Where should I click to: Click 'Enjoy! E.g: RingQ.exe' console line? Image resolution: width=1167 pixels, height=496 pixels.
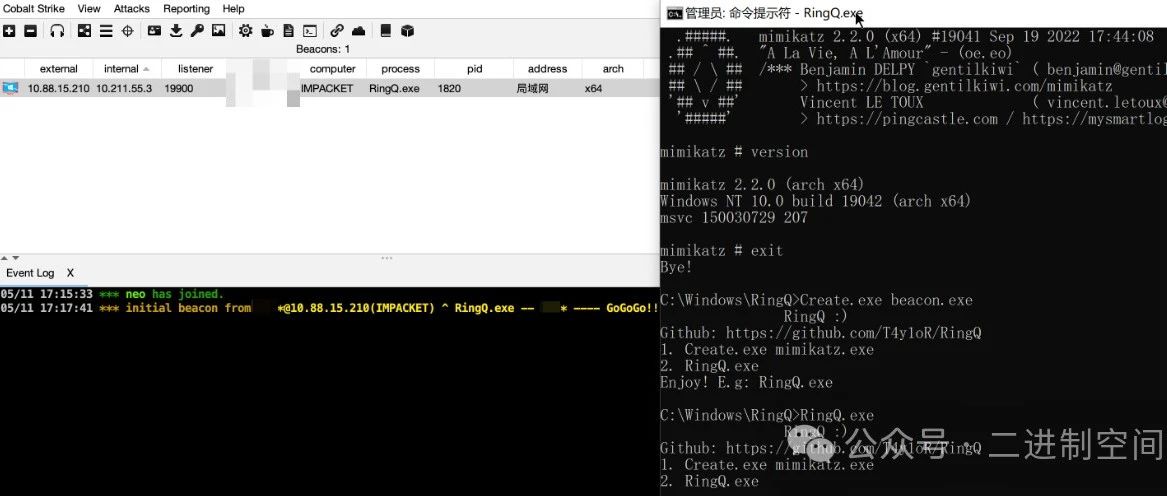pos(746,383)
